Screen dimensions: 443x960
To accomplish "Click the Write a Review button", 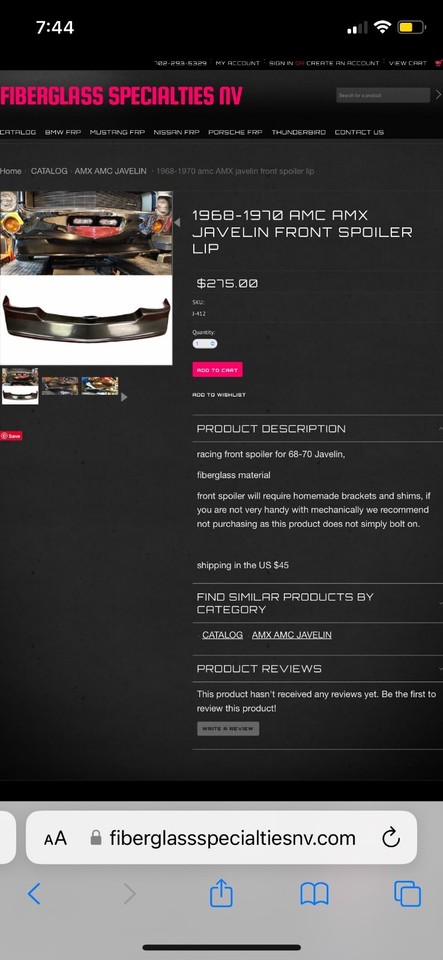I will (x=228, y=729).
